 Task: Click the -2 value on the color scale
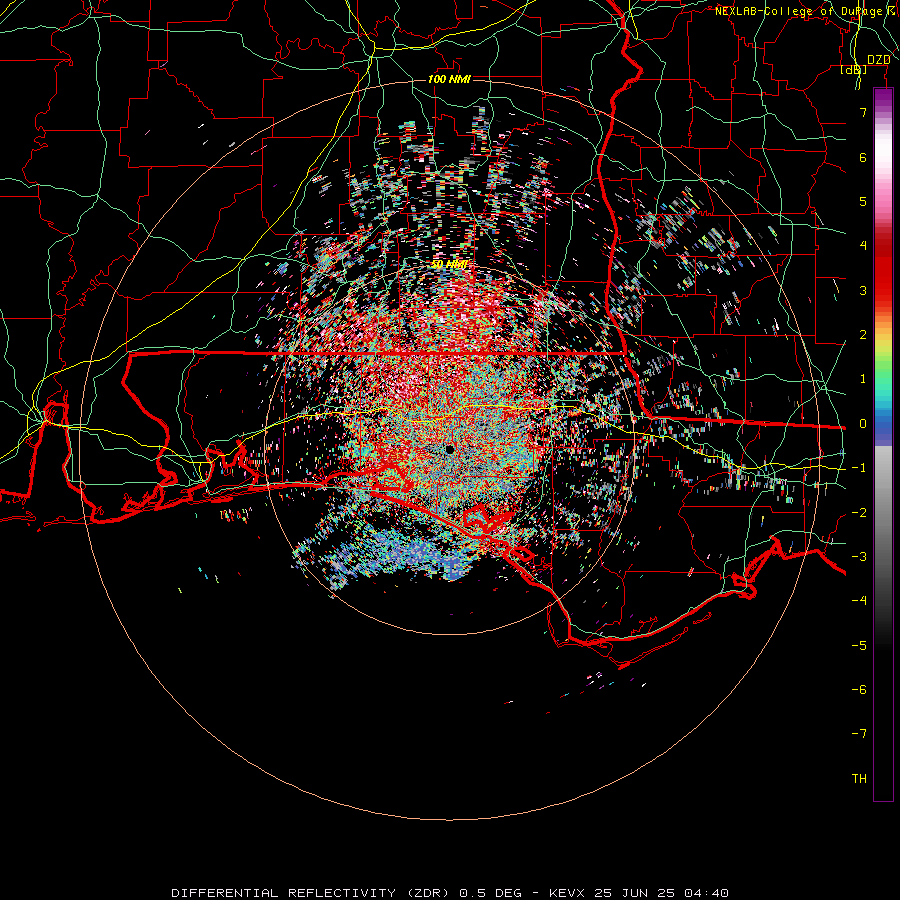[859, 513]
